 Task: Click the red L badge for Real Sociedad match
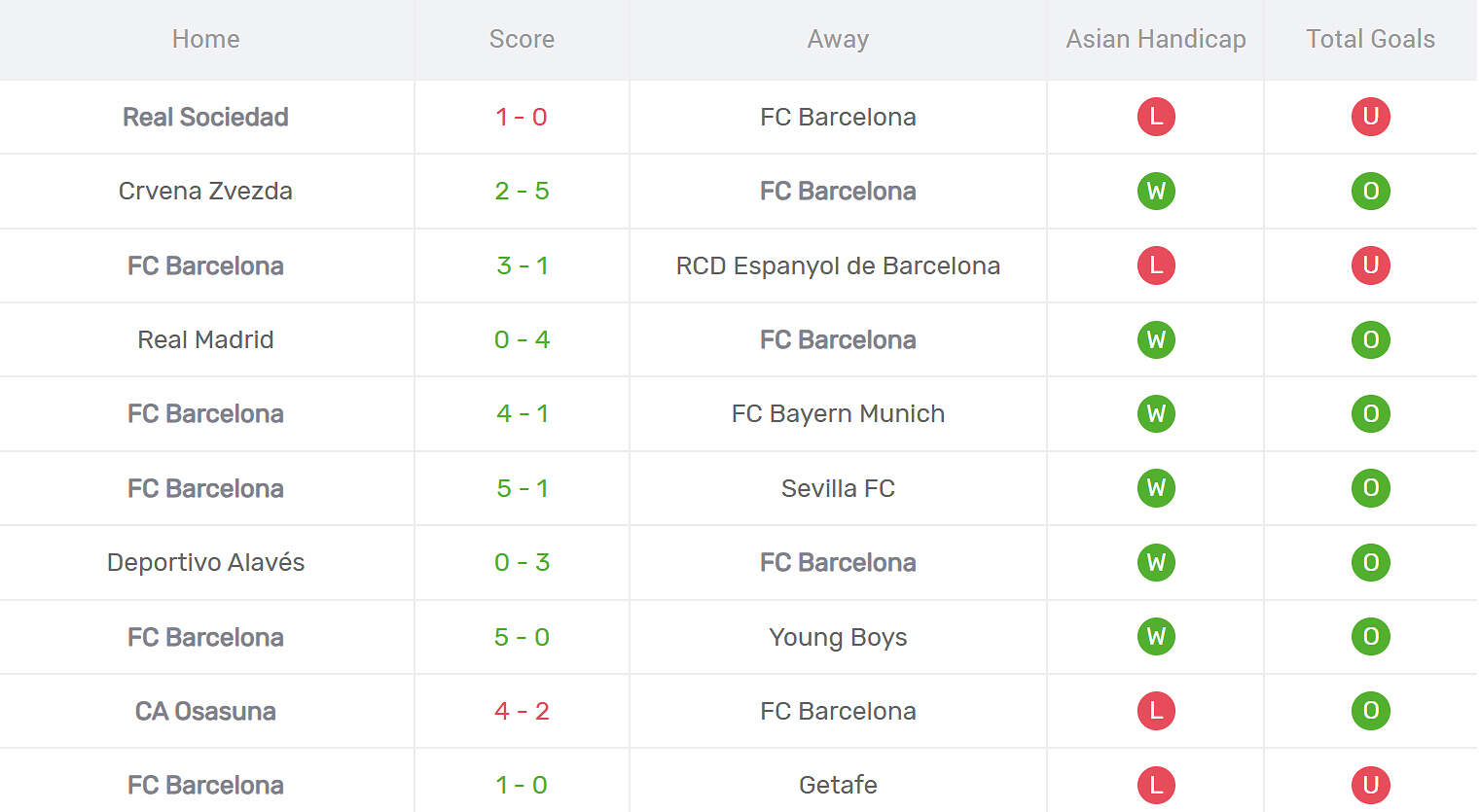coord(1156,117)
